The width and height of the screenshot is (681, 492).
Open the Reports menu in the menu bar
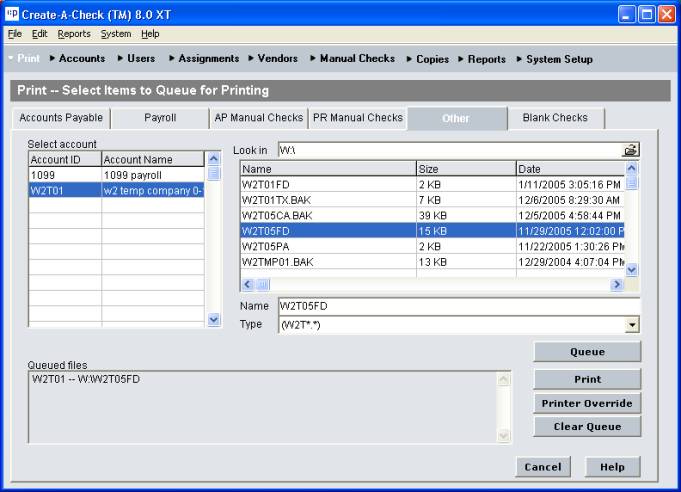click(x=74, y=34)
